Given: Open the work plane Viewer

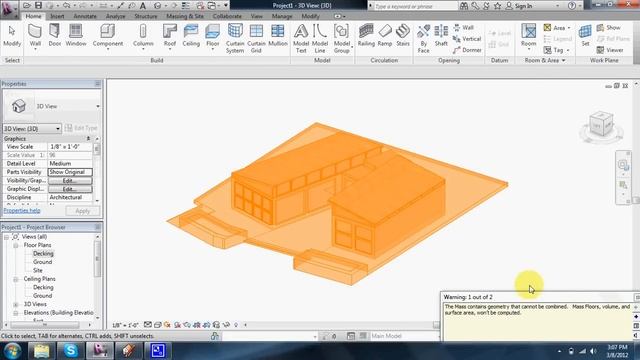Looking at the screenshot, I should pos(610,50).
